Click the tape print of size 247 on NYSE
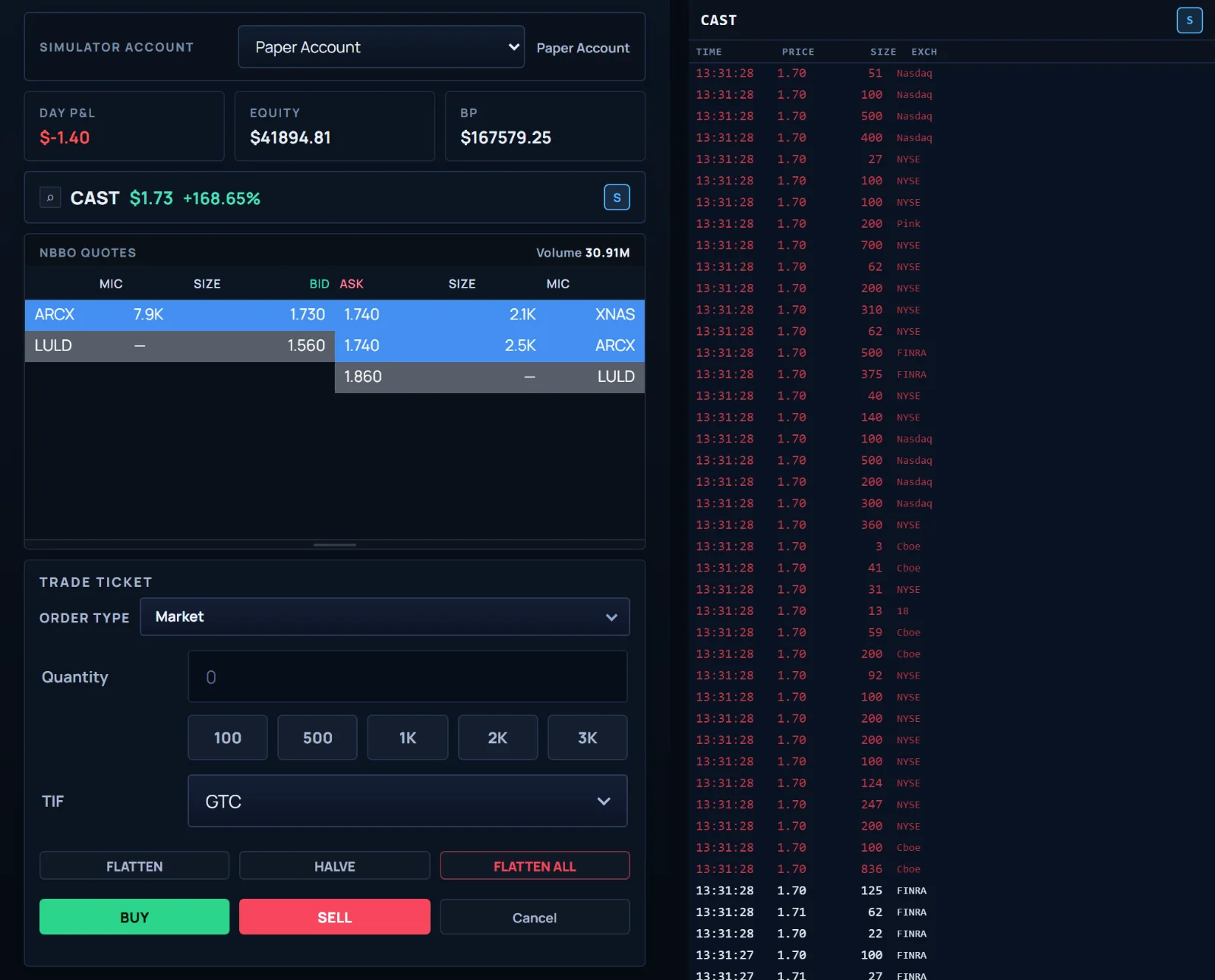The width and height of the screenshot is (1215, 980). [x=951, y=805]
